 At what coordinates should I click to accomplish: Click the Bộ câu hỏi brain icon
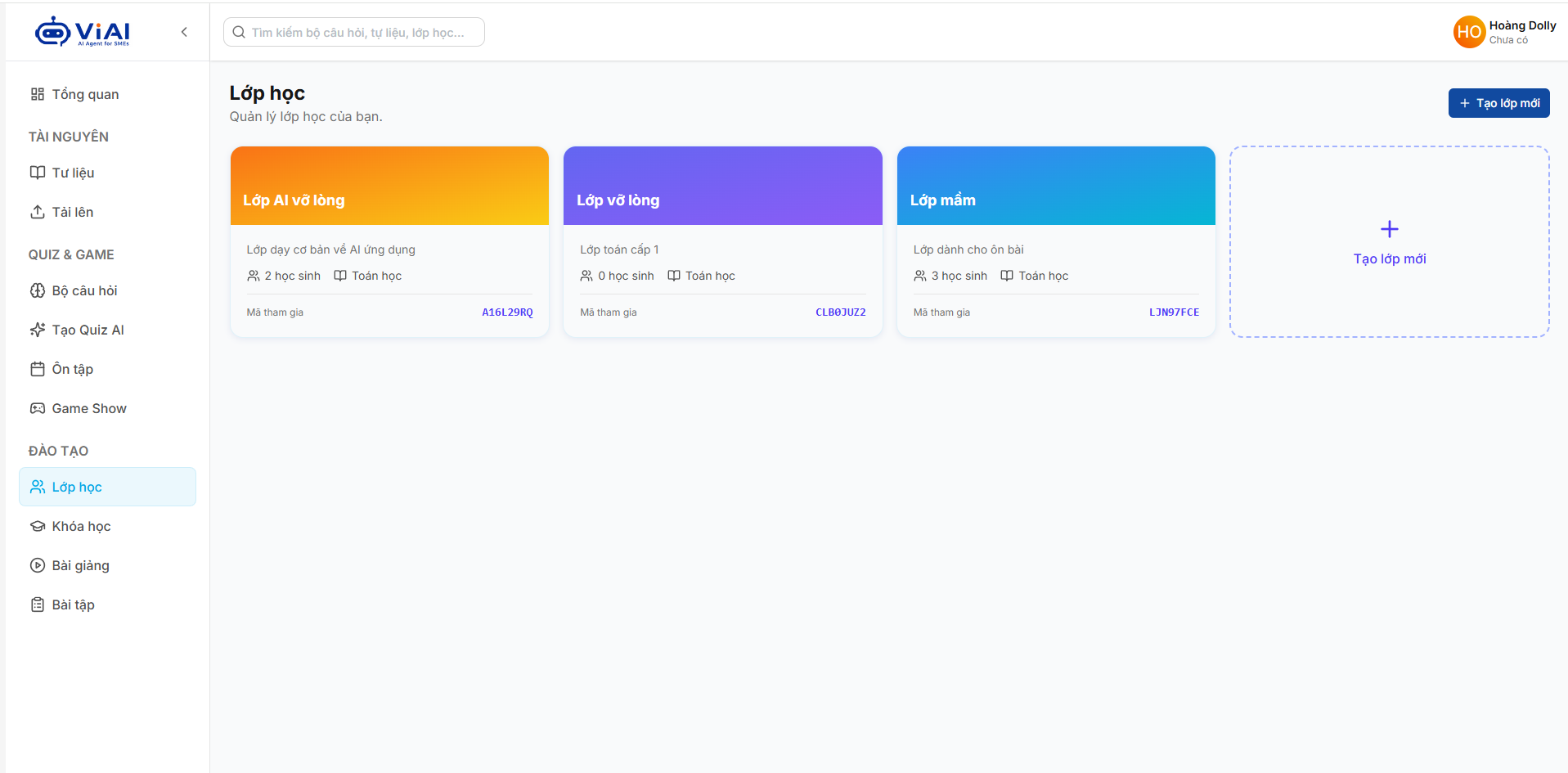[x=38, y=290]
